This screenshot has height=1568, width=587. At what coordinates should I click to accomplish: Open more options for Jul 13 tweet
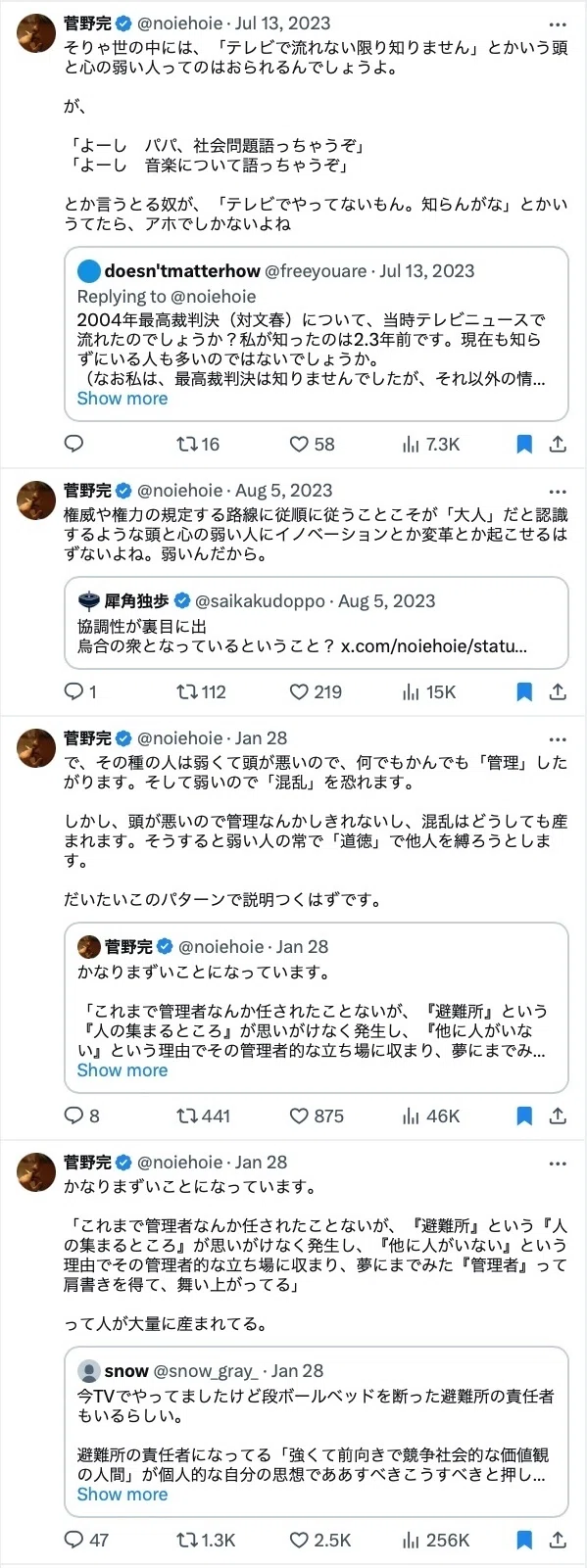coord(558,24)
